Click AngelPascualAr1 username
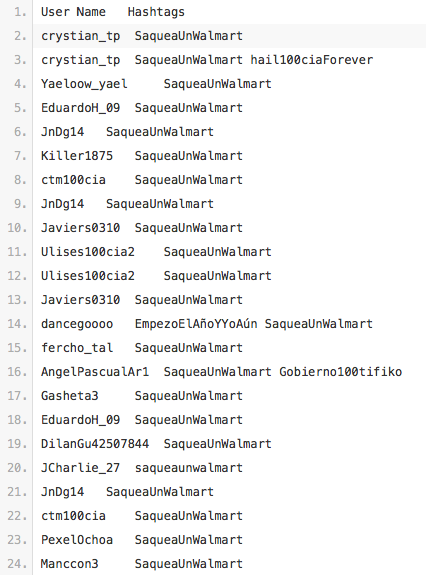Screen dimensions: 426x575 [x=95, y=372]
